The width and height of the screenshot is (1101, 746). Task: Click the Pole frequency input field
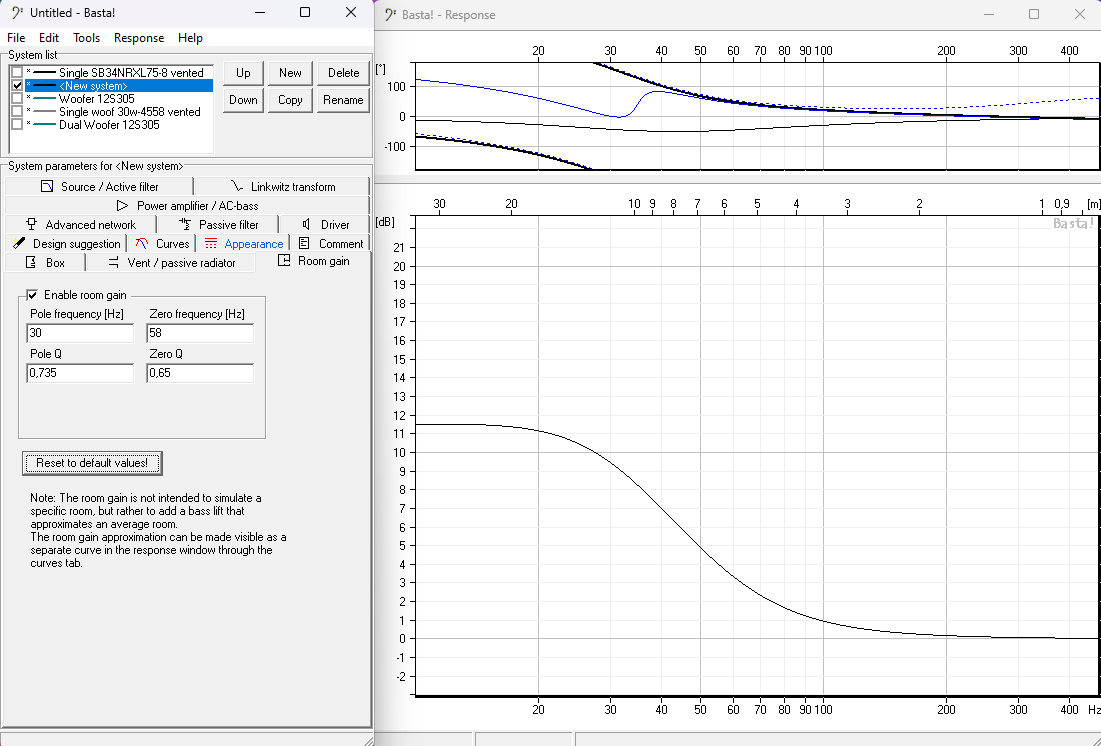click(x=80, y=333)
